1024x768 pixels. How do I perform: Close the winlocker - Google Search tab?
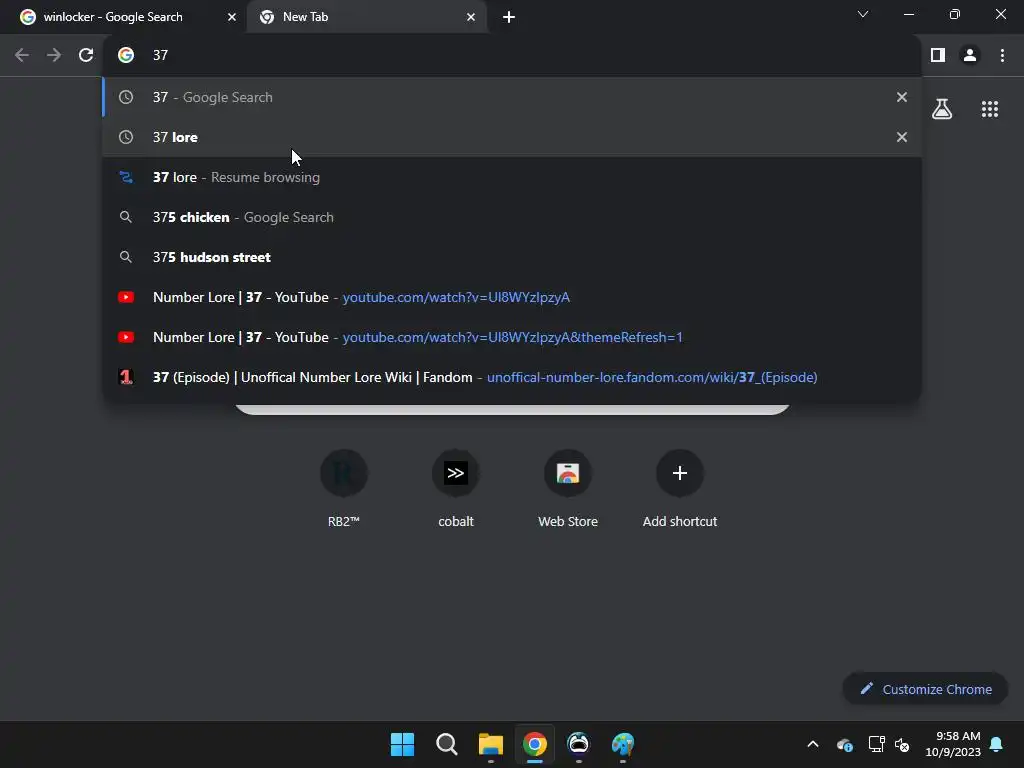pyautogui.click(x=232, y=17)
